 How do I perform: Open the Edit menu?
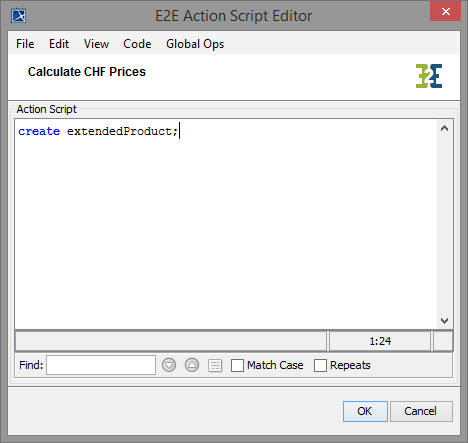coord(59,44)
